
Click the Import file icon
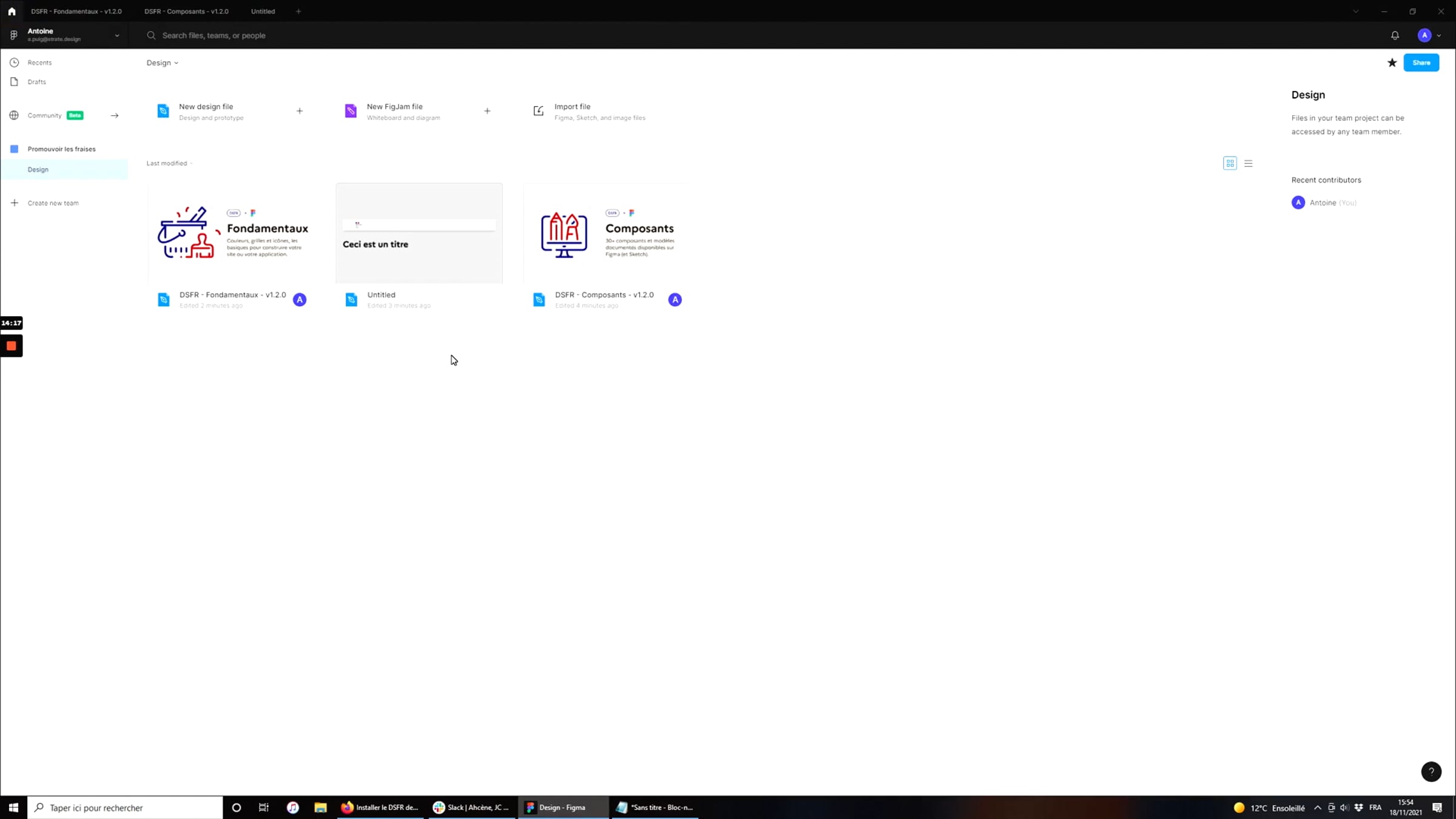click(x=538, y=111)
